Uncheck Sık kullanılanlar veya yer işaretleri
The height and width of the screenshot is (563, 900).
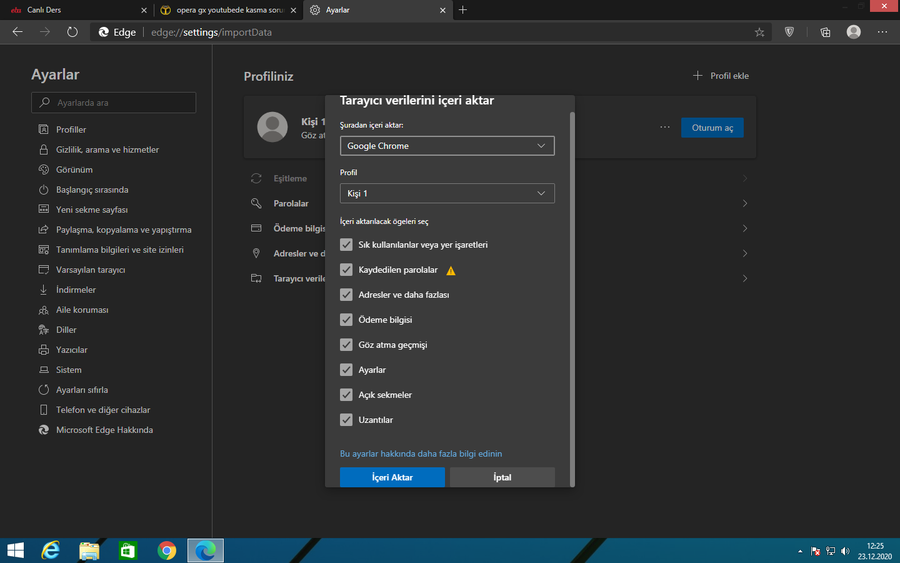[346, 244]
